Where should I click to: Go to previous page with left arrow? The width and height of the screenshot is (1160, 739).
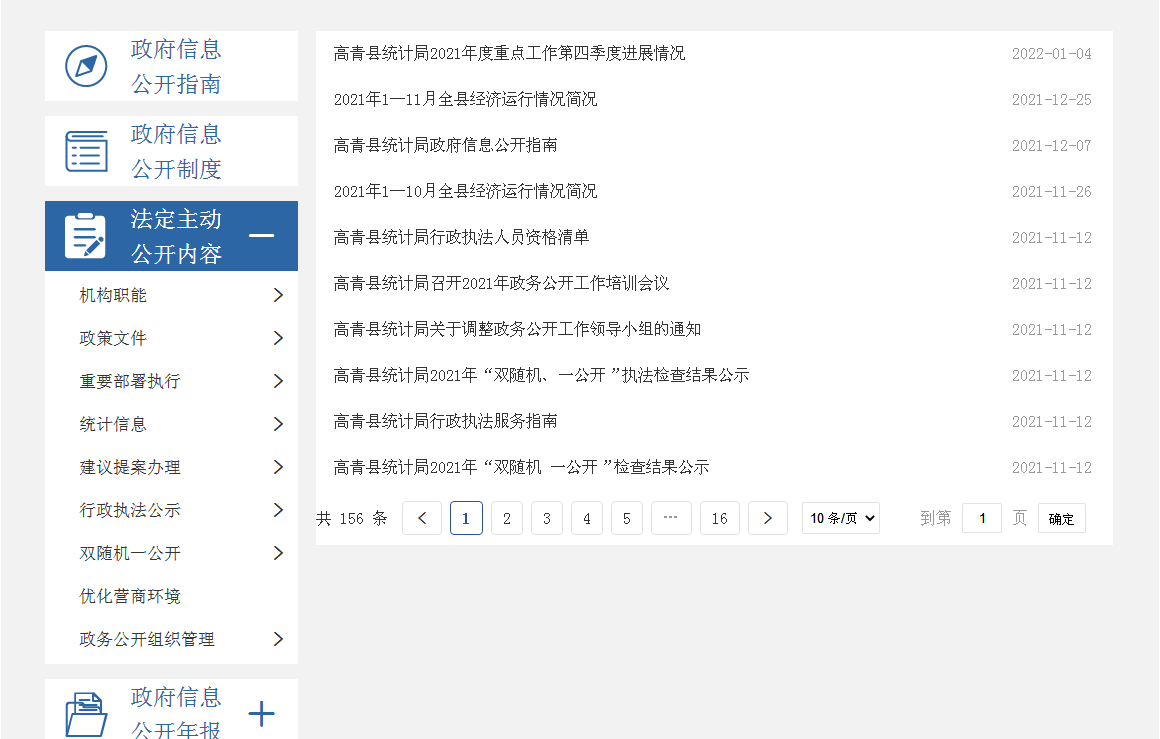(422, 518)
